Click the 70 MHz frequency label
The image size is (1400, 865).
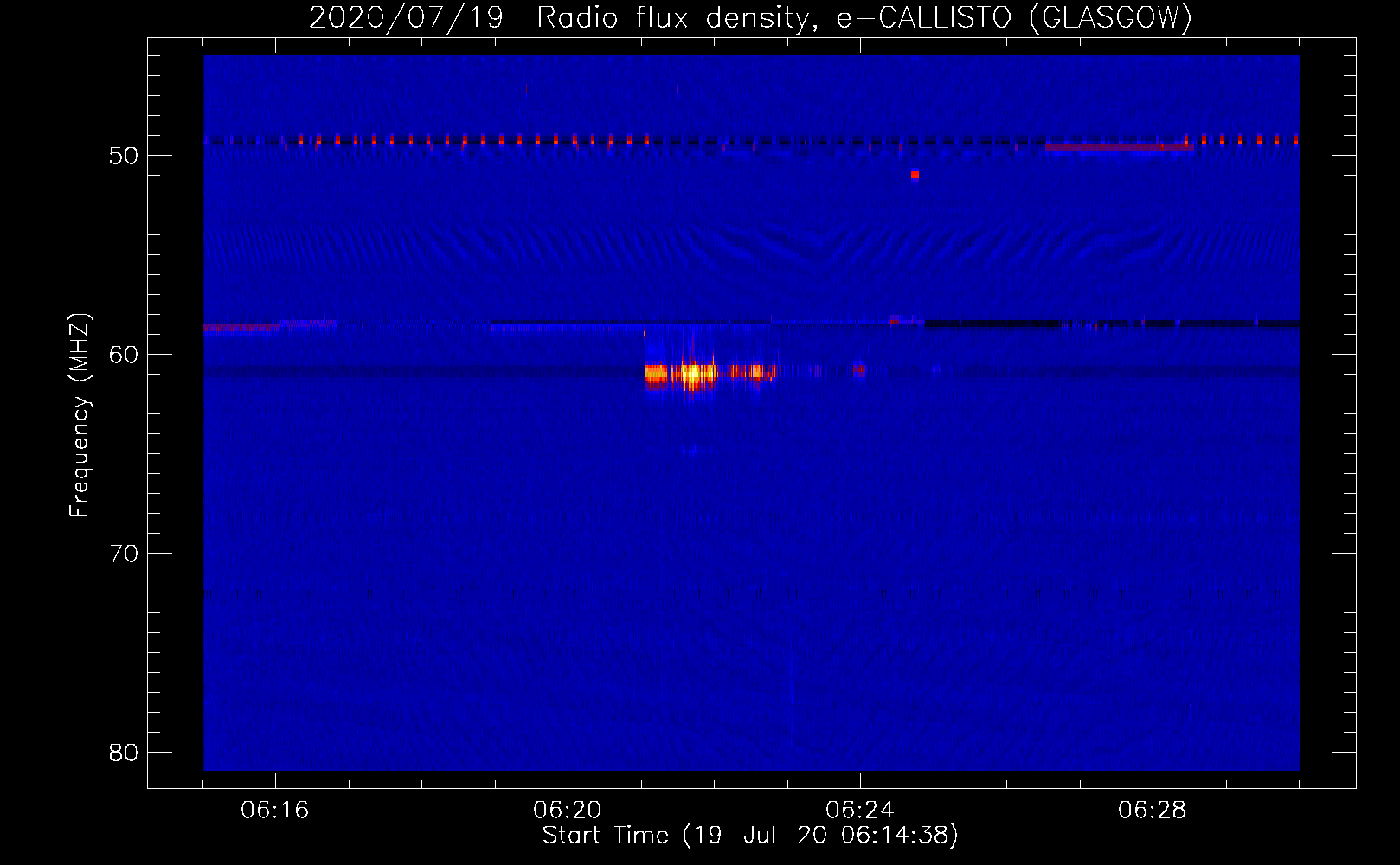(x=124, y=554)
